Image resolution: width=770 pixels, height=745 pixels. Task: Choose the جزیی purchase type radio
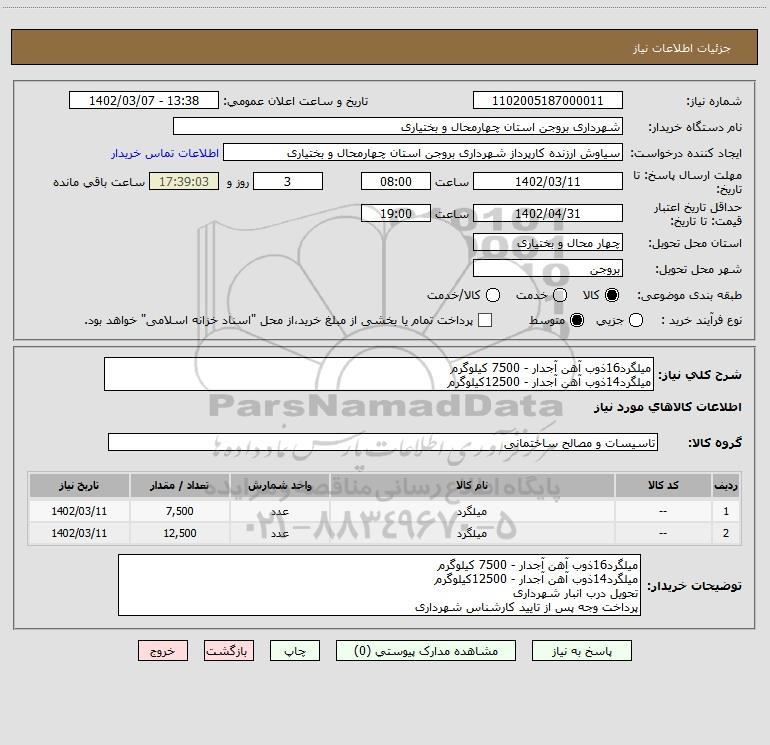(636, 320)
